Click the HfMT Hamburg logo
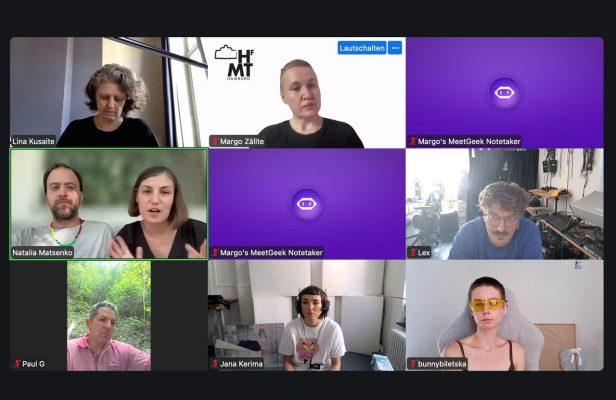Screen dimensions: 616x400 click(235, 62)
